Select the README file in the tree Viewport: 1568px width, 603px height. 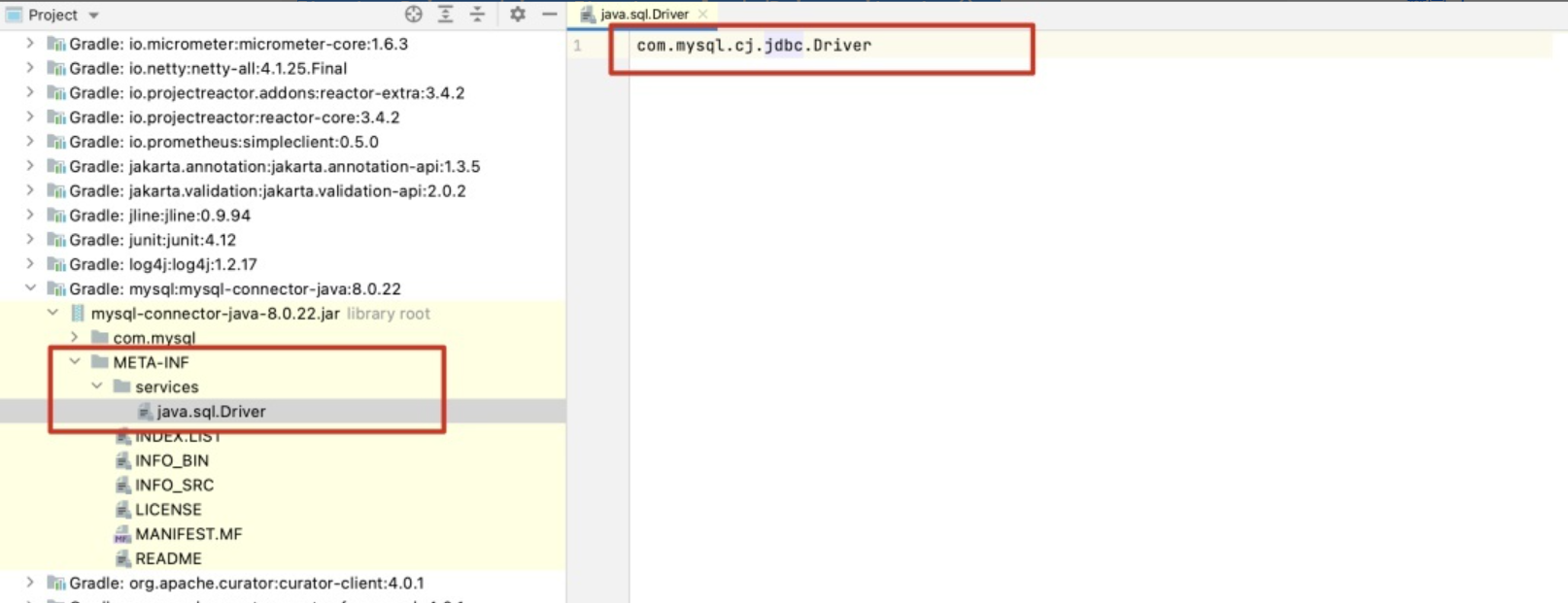168,559
